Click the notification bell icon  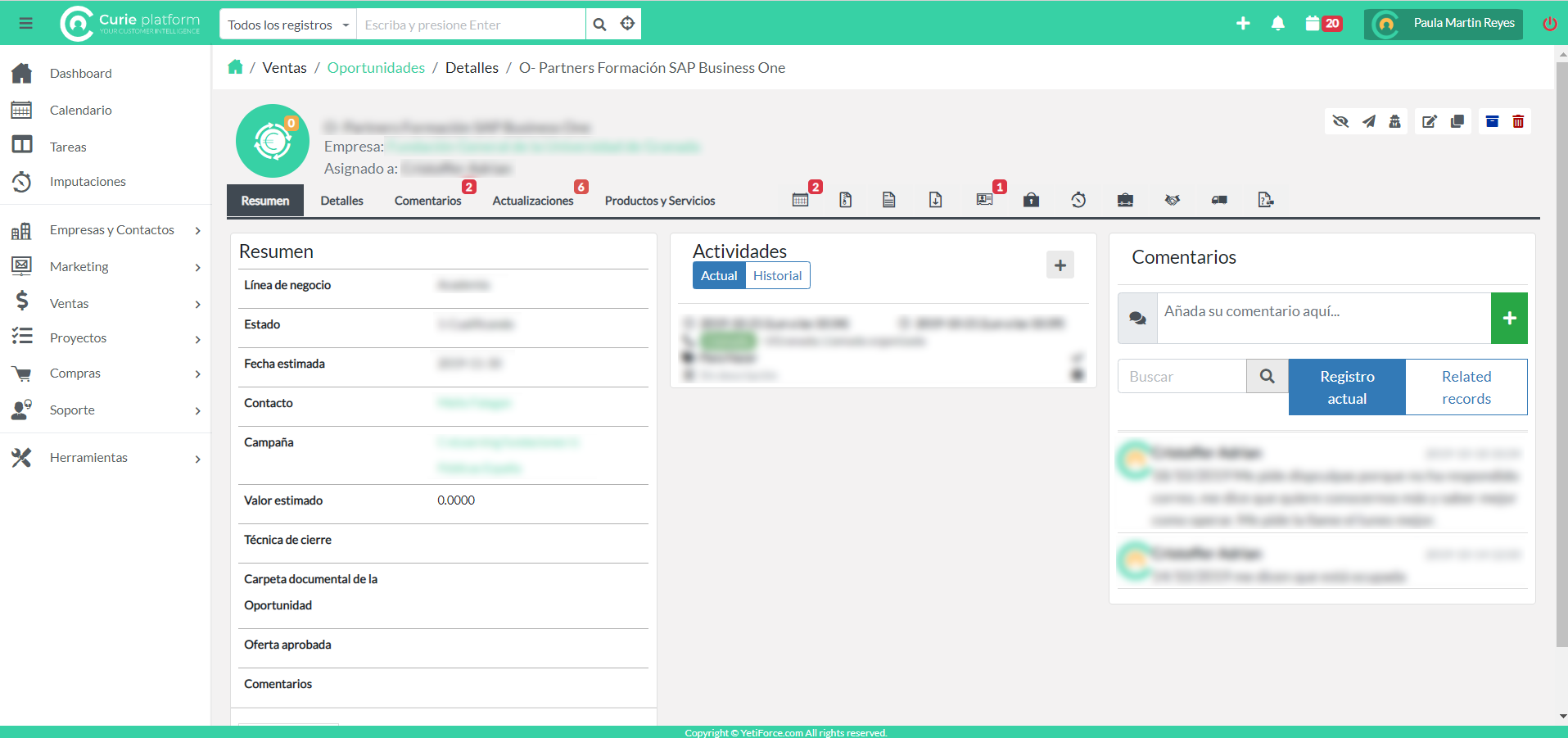[x=1277, y=24]
